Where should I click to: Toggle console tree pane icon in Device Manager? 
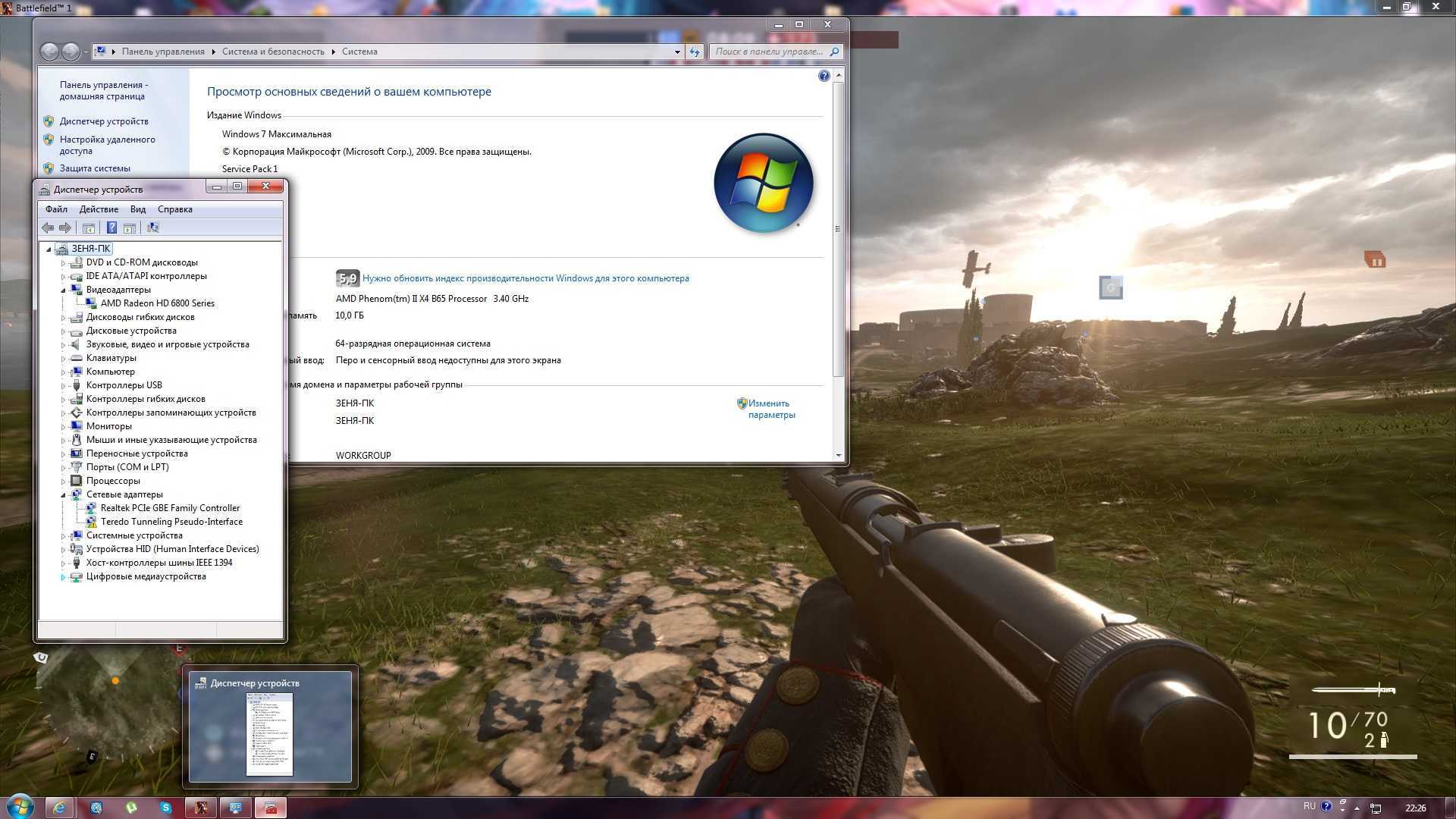89,227
